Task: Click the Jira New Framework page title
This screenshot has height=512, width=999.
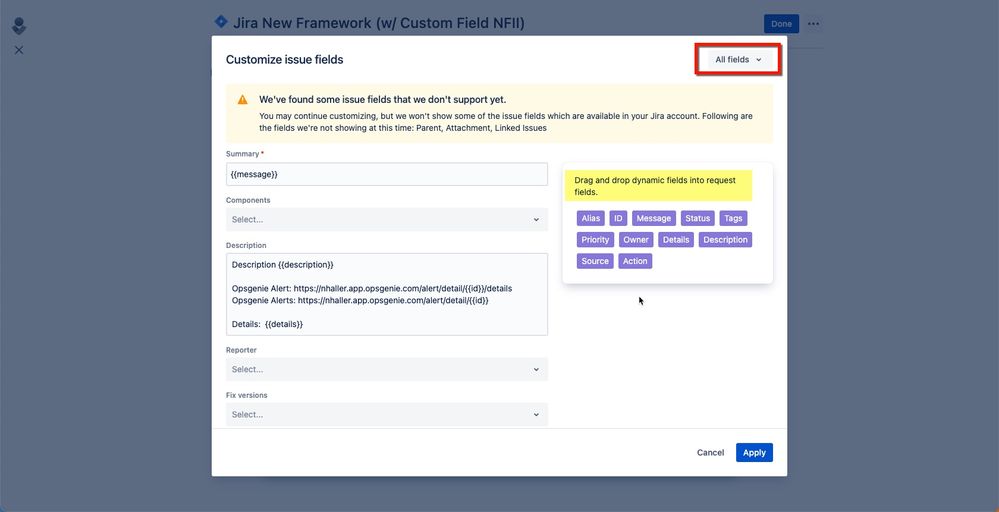Action: click(x=379, y=24)
